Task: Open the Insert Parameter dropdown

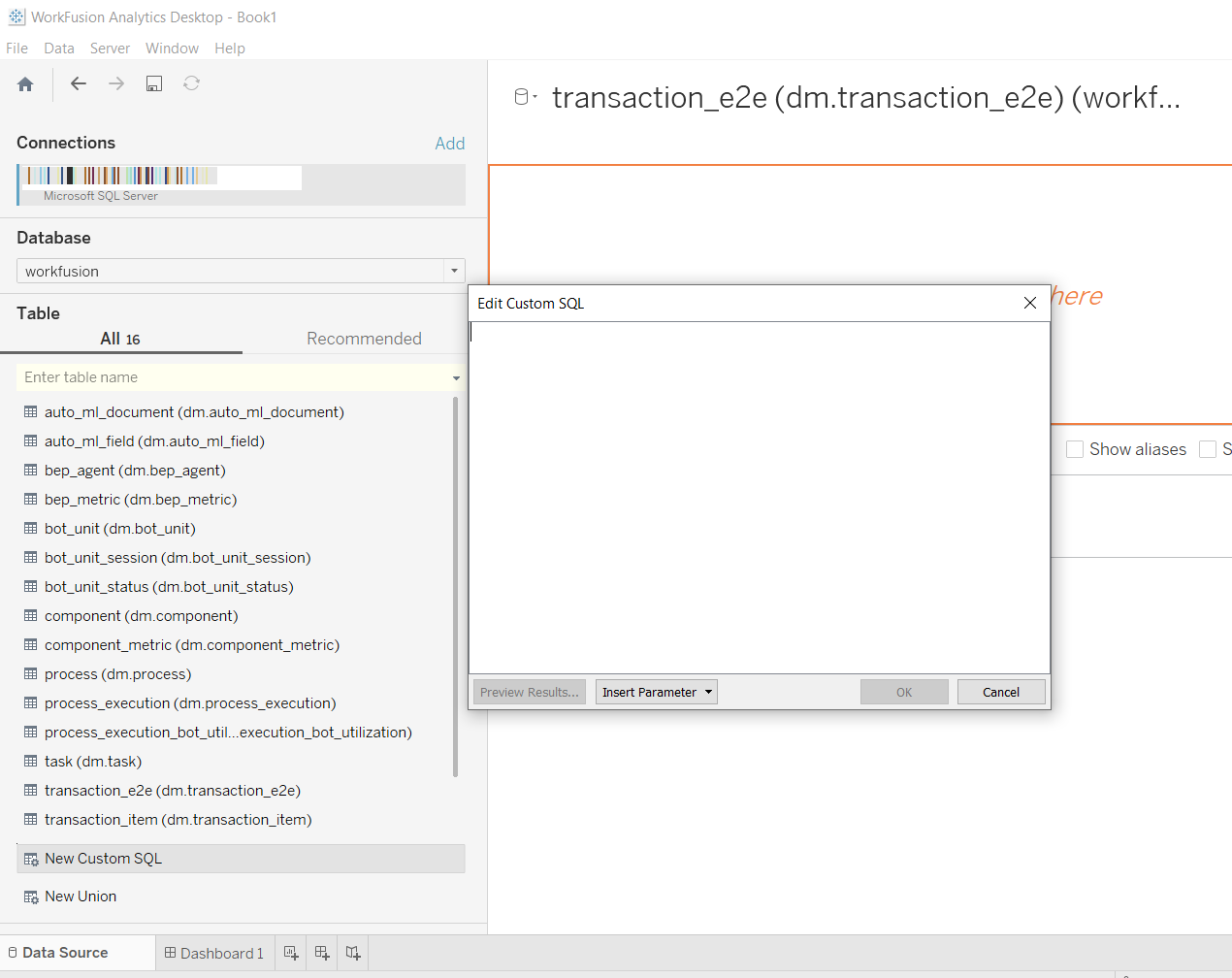Action: click(657, 692)
